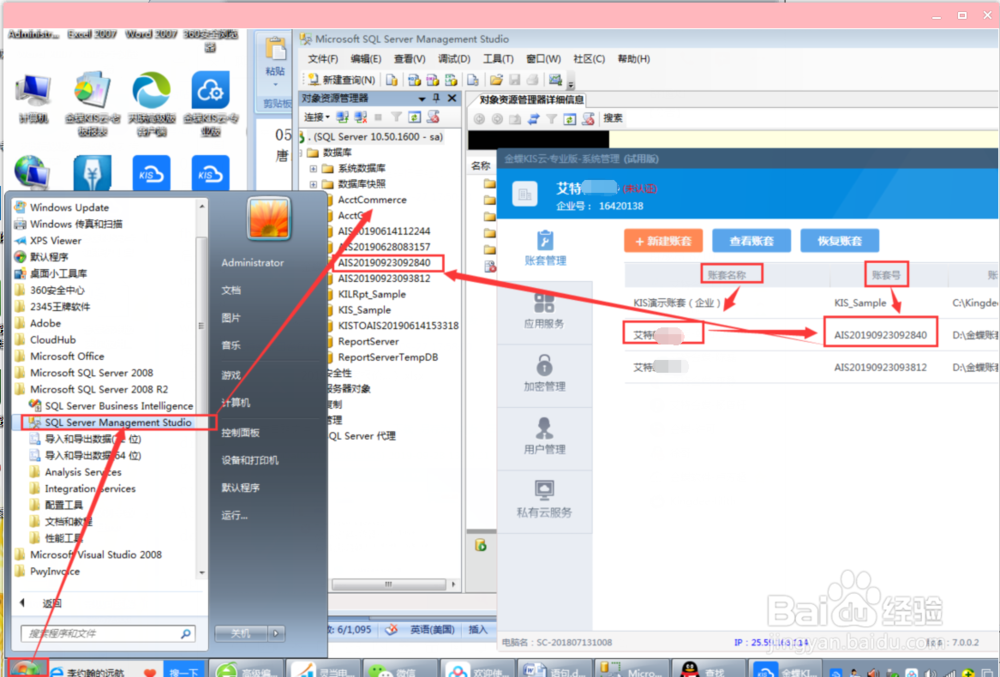This screenshot has height=677, width=1000.
Task: Select AIS20190923093812 database in tree
Action: [384, 279]
